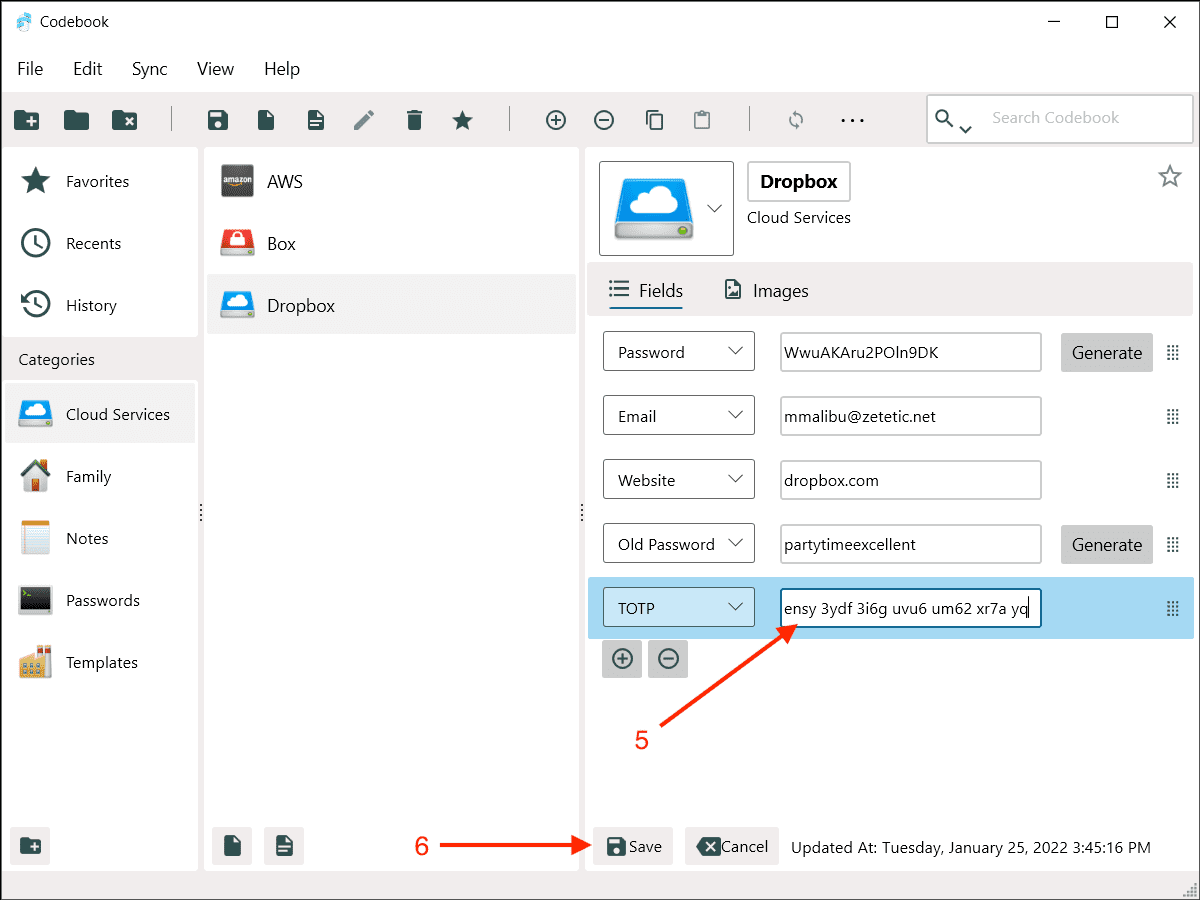The width and height of the screenshot is (1200, 900).
Task: Click the add category folder icon in toolbar
Action: point(27,120)
